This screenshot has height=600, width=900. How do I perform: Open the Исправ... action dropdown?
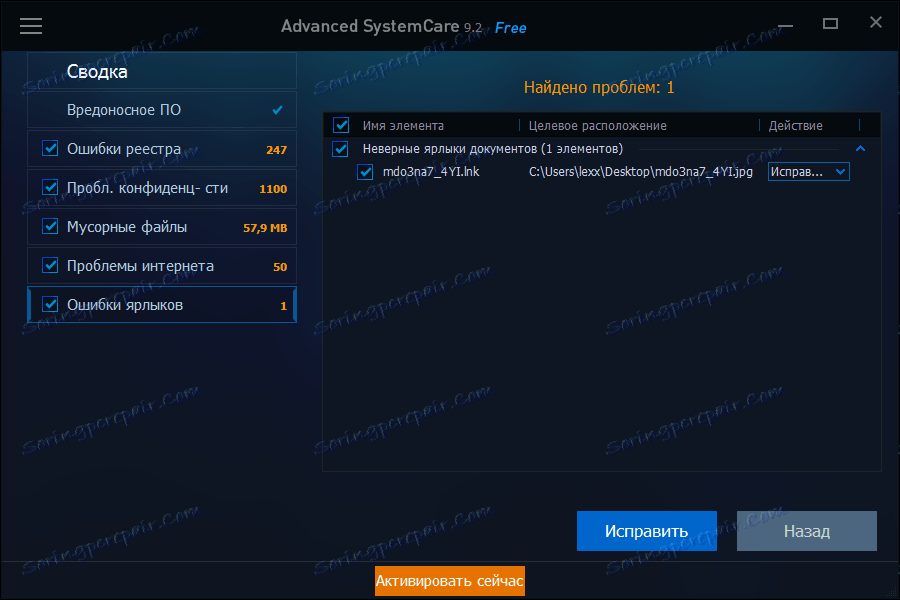809,172
